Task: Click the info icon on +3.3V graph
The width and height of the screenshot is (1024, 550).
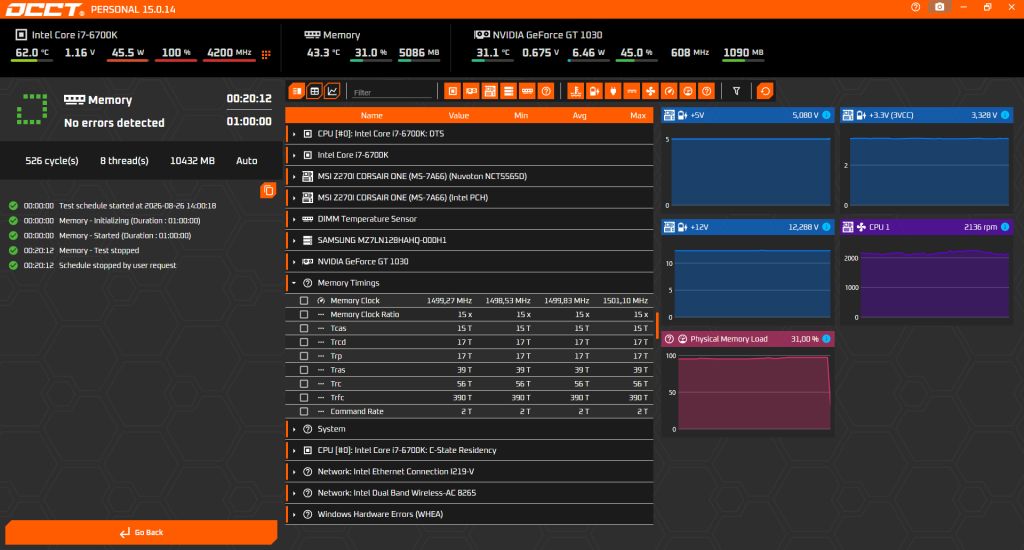Action: click(1005, 115)
